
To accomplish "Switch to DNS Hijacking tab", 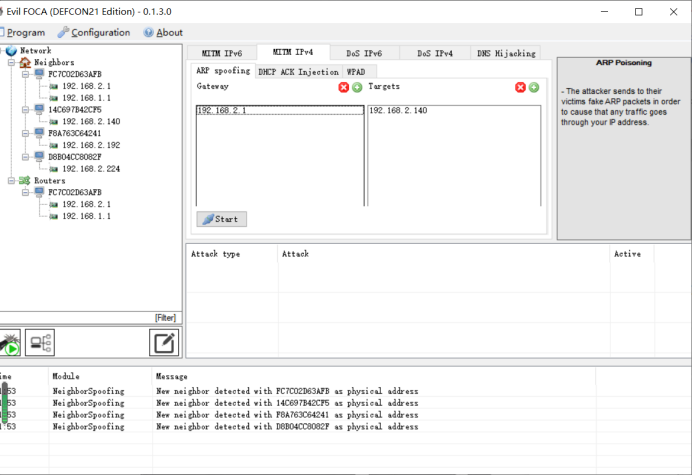I will (506, 53).
